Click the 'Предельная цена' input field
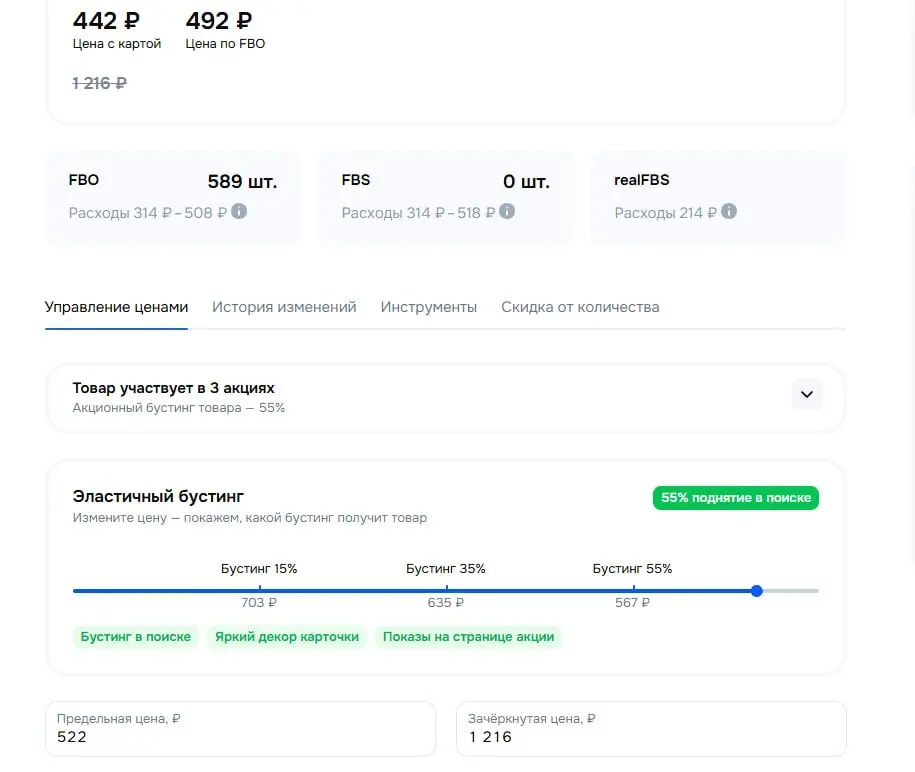This screenshot has width=915, height=772. tap(240, 729)
